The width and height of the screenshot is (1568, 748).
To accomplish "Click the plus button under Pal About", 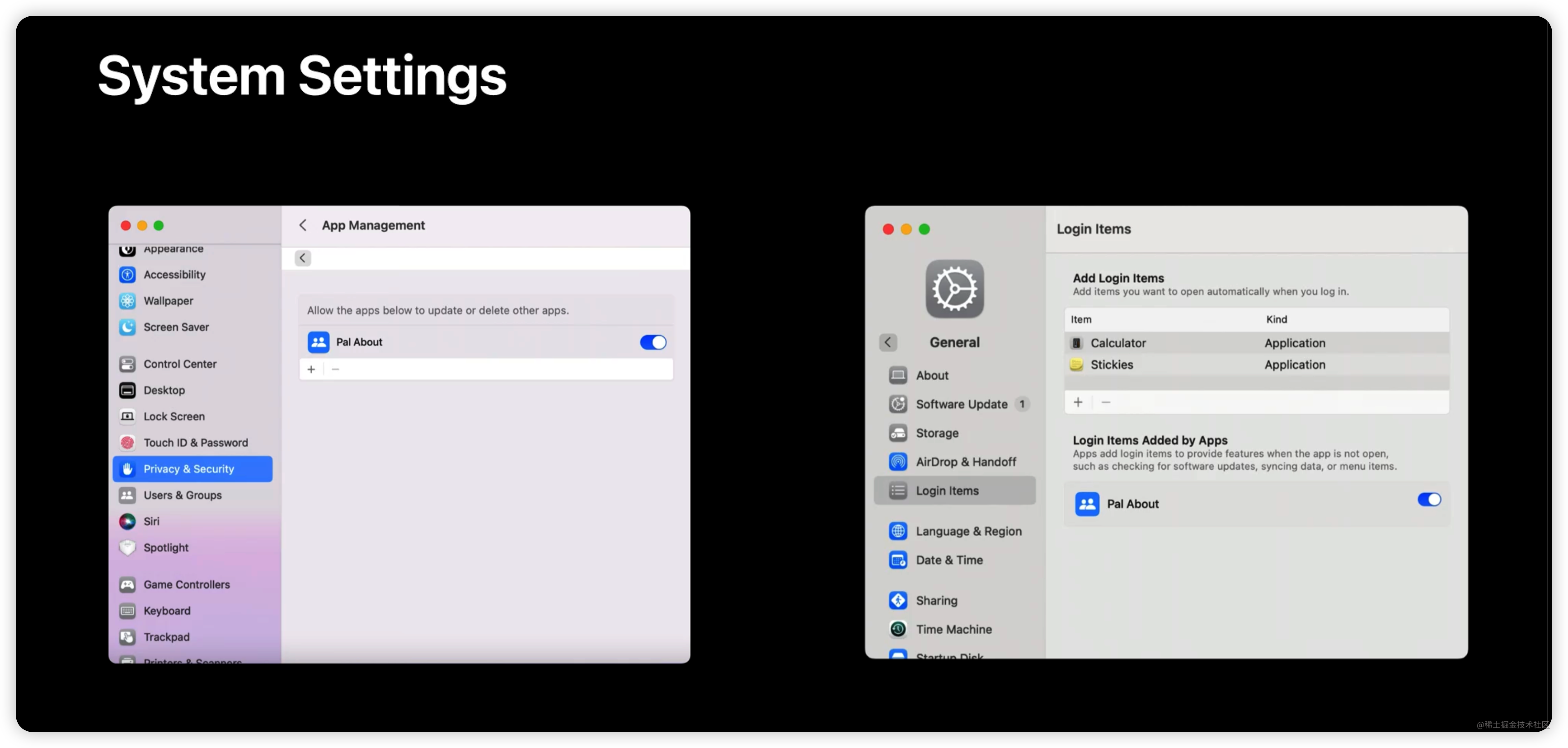I will tap(311, 369).
